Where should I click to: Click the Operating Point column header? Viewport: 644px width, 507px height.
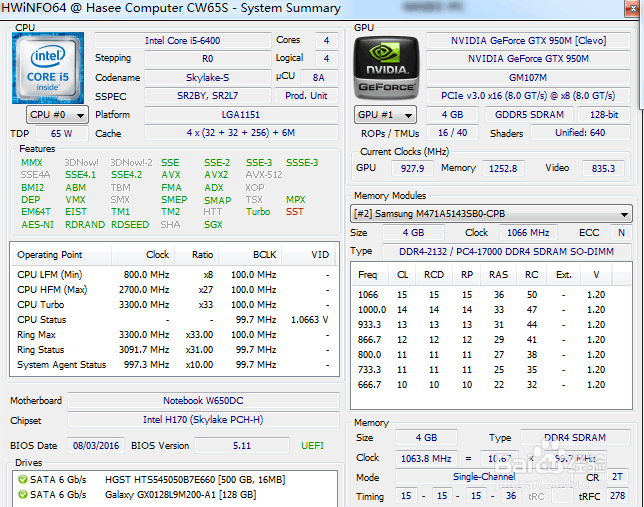tap(61, 255)
